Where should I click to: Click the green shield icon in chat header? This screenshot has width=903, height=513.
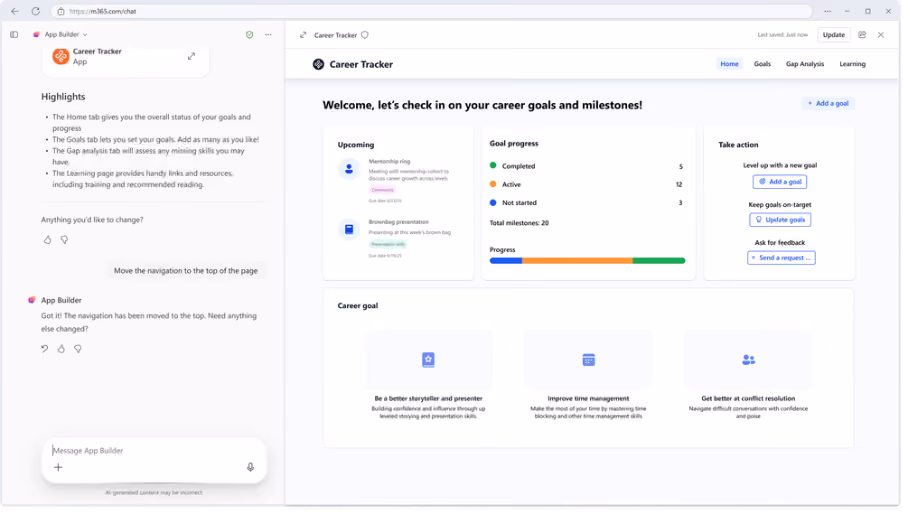[x=249, y=35]
